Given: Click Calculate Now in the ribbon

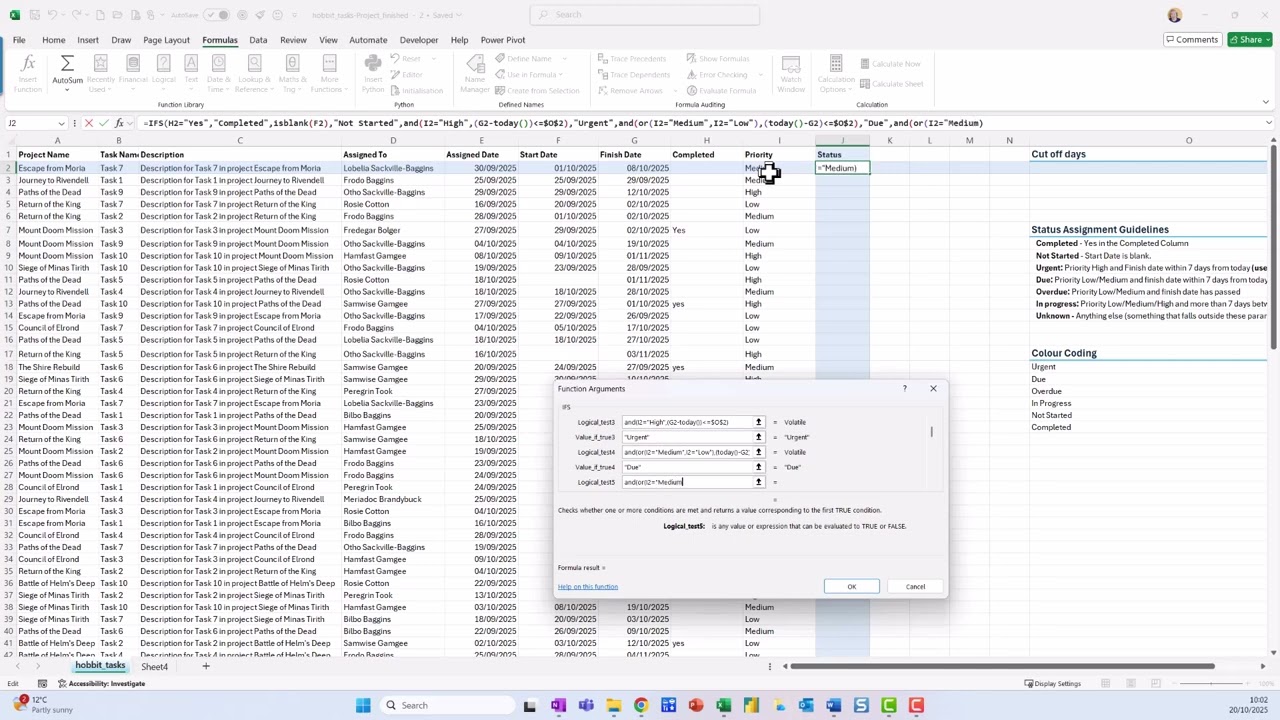Looking at the screenshot, I should [890, 64].
